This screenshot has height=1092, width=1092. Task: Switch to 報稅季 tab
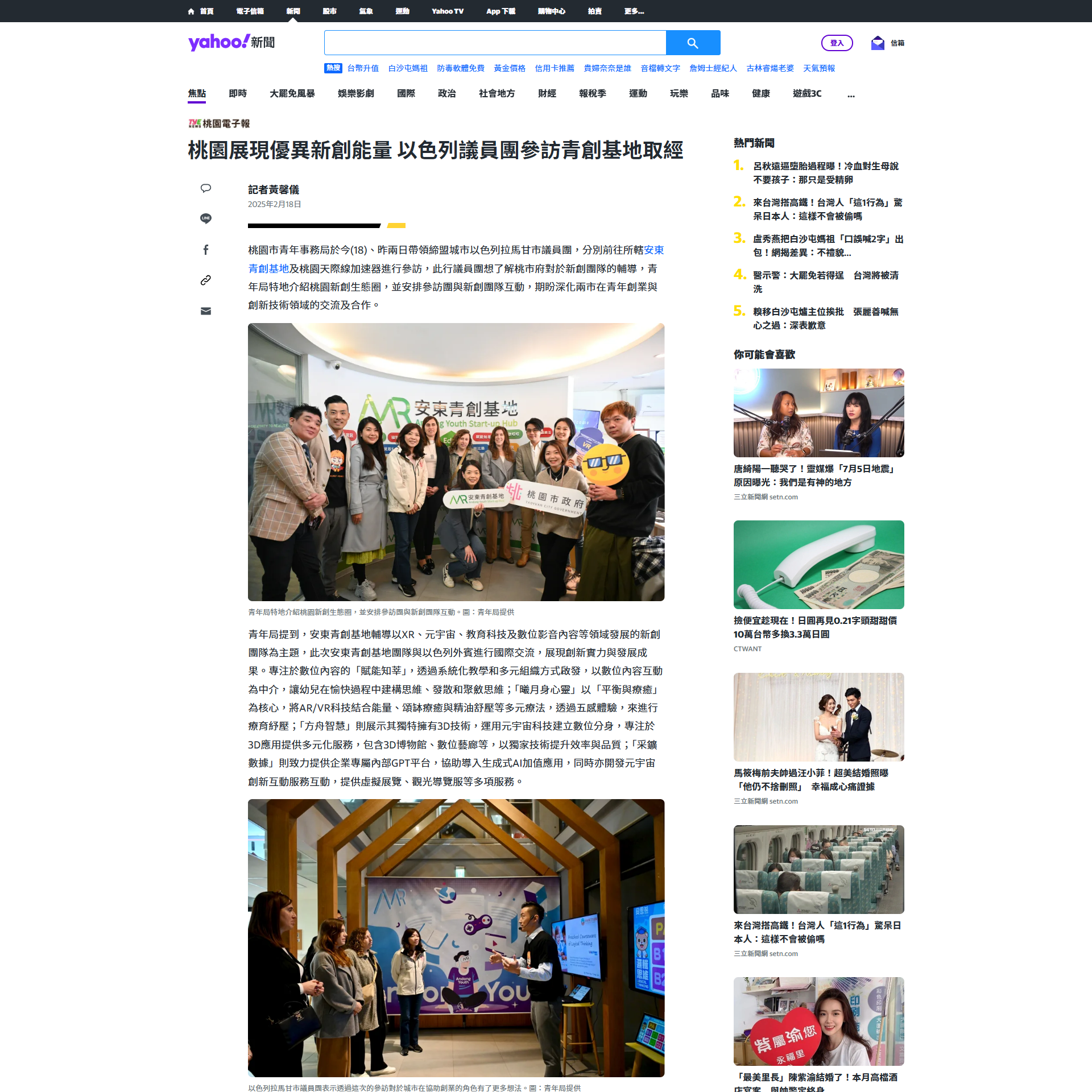(593, 93)
